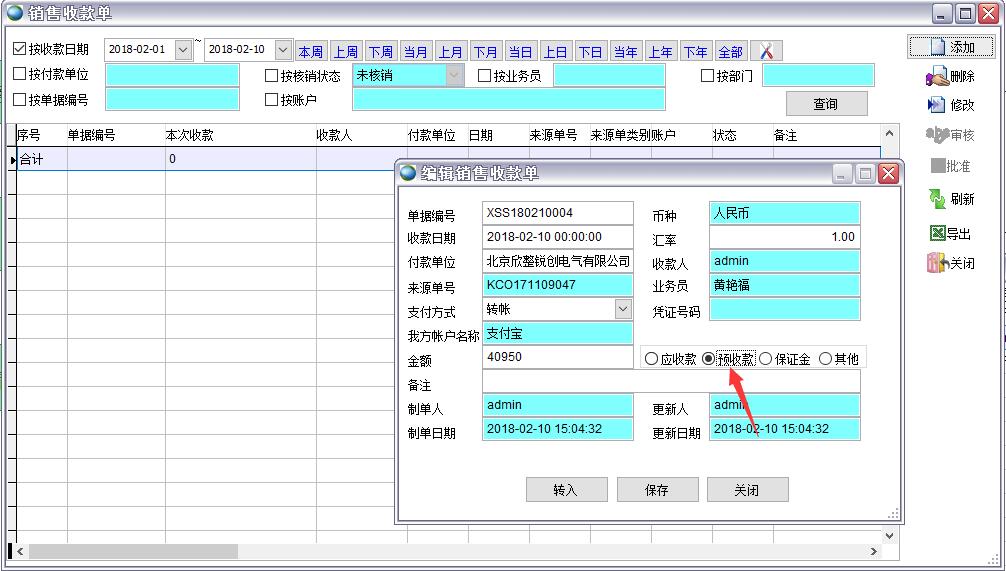
Task: Select the 应收款 radio button
Action: [652, 359]
